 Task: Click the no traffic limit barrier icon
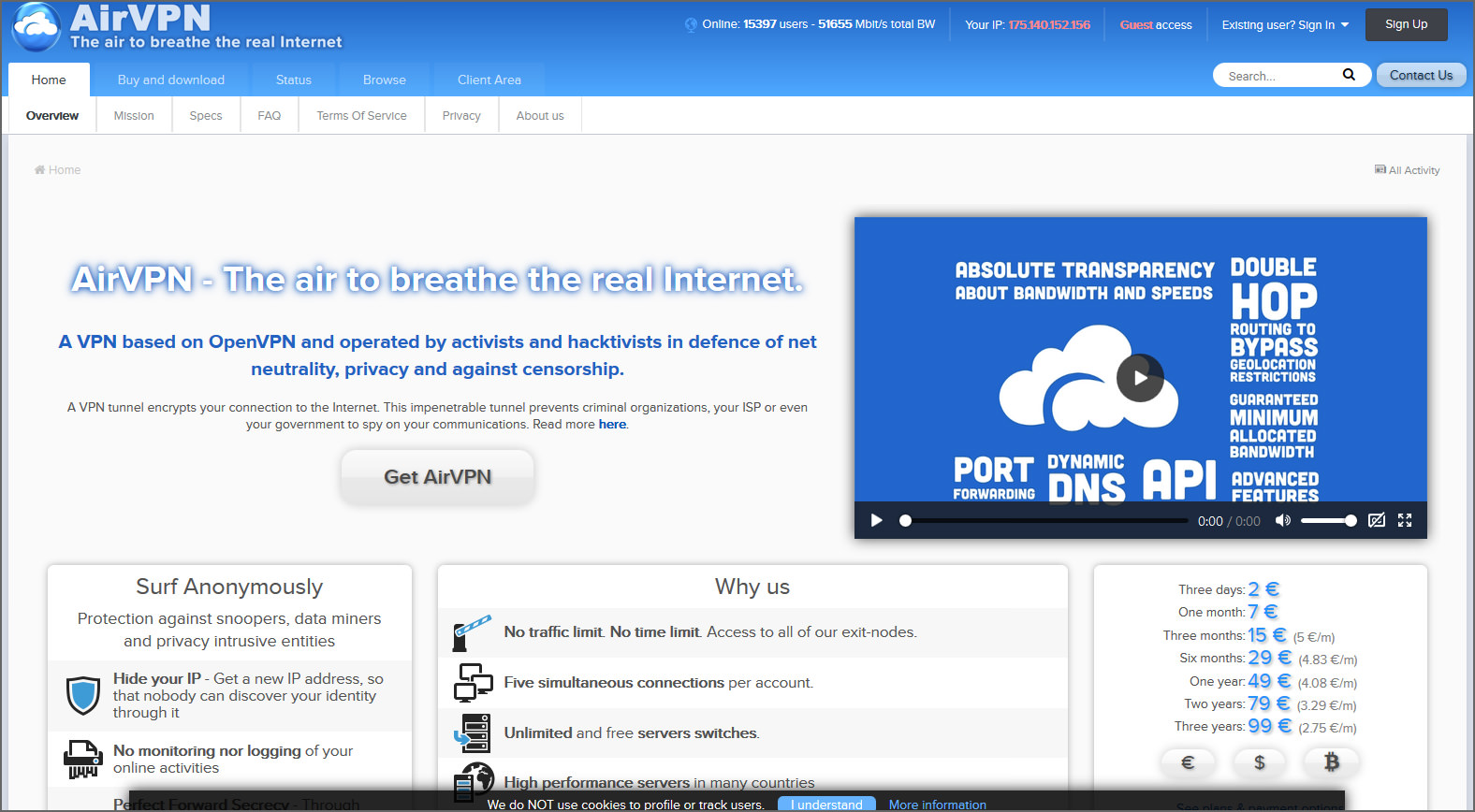pos(473,632)
